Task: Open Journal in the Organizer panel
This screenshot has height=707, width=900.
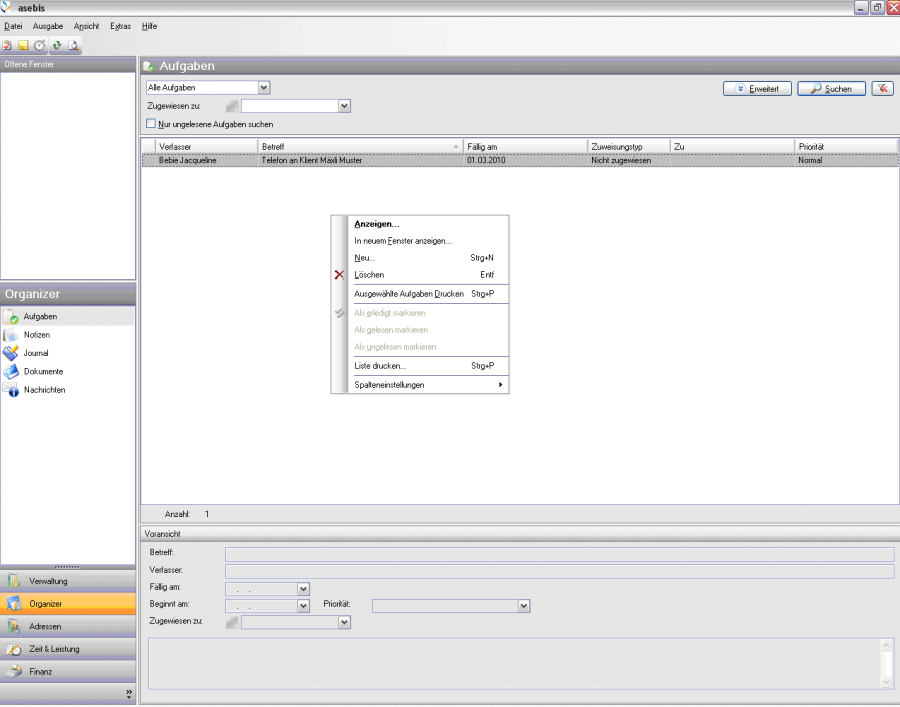Action: click(x=36, y=353)
